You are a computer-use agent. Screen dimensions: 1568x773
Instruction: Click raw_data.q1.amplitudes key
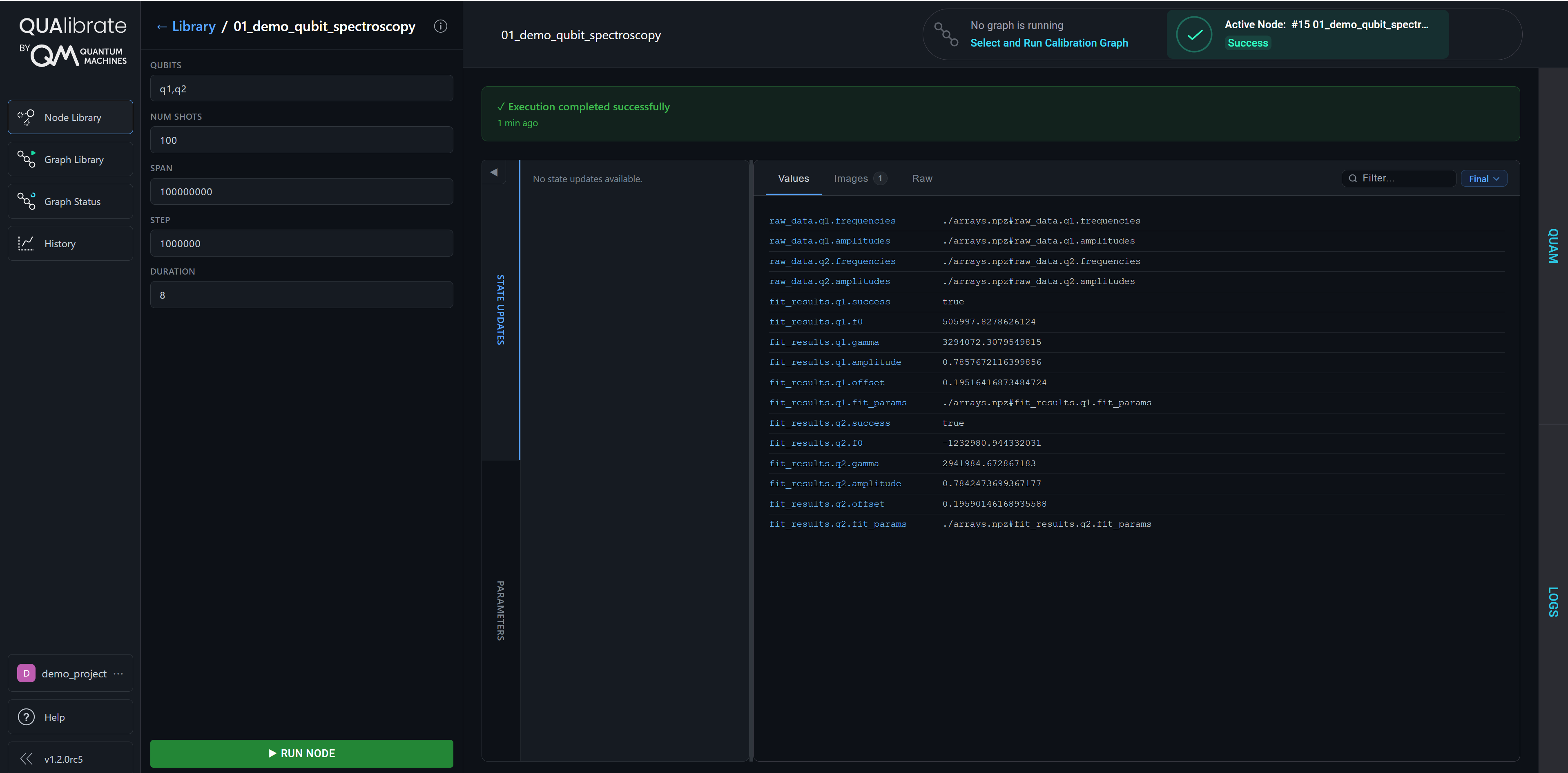829,241
